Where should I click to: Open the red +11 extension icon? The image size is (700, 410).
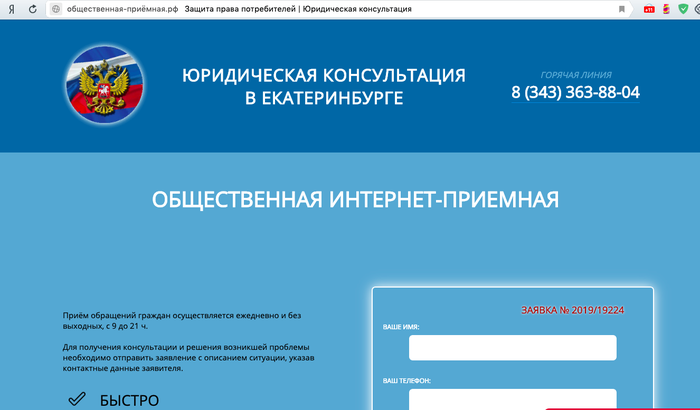tap(648, 8)
